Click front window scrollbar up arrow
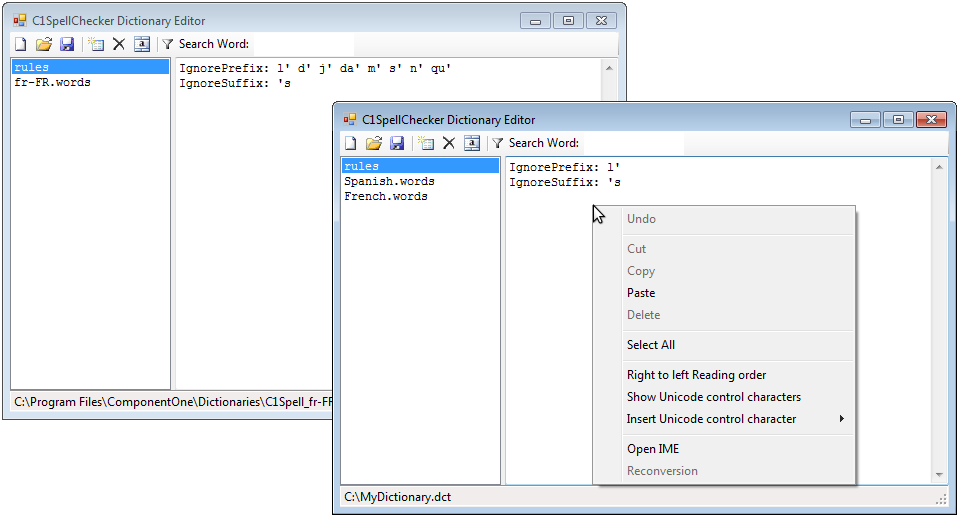The height and width of the screenshot is (519, 961). 939,167
